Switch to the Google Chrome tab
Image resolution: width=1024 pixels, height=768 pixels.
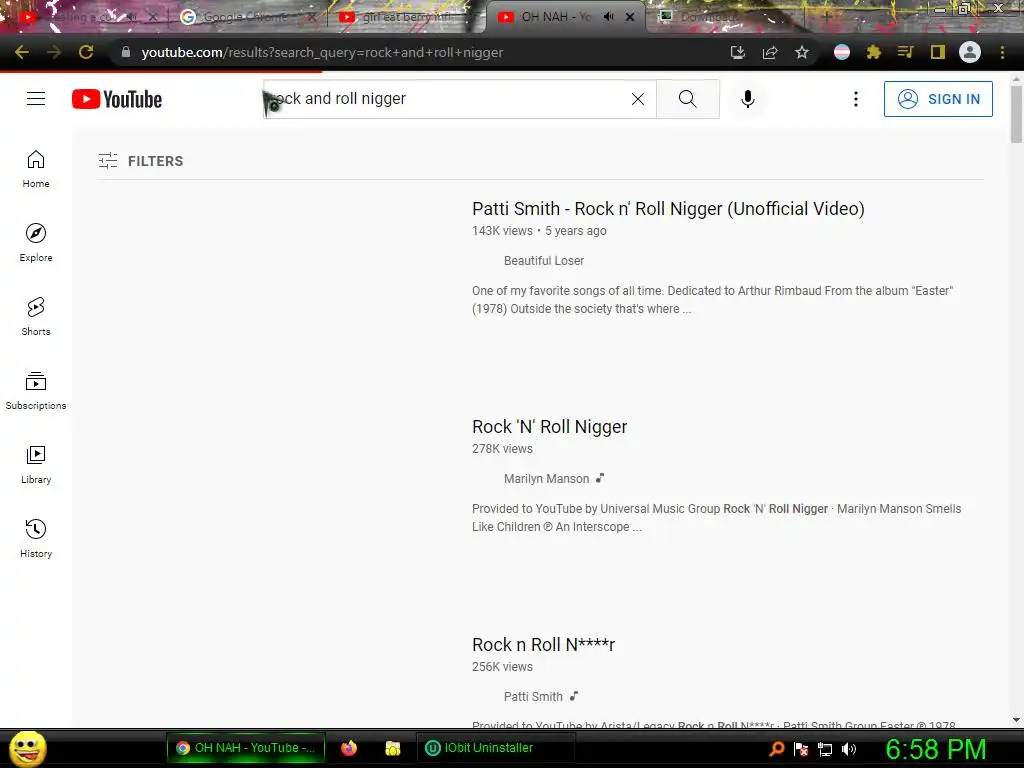tap(246, 17)
